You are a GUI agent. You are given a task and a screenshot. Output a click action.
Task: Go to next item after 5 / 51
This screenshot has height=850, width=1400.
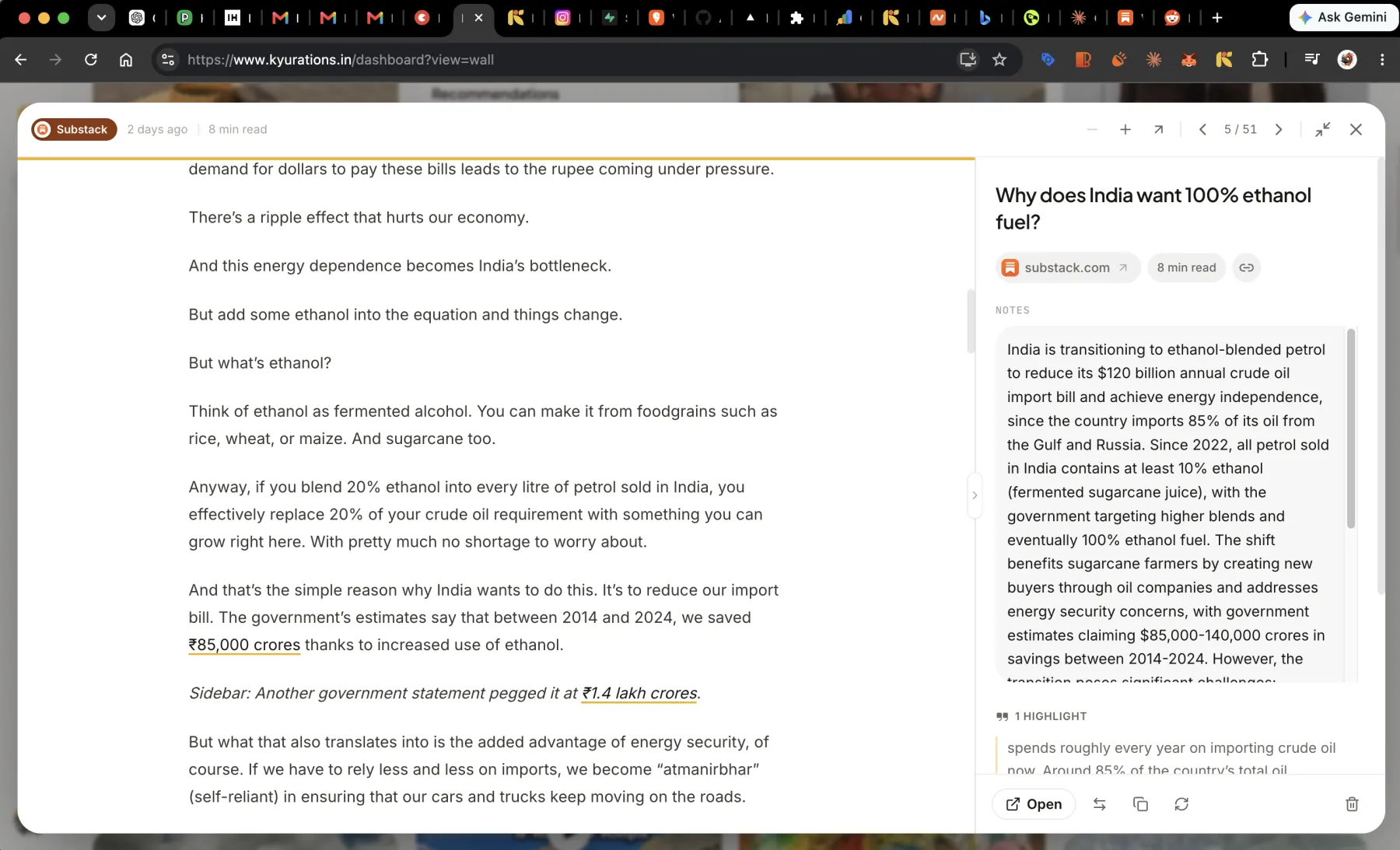click(1278, 130)
